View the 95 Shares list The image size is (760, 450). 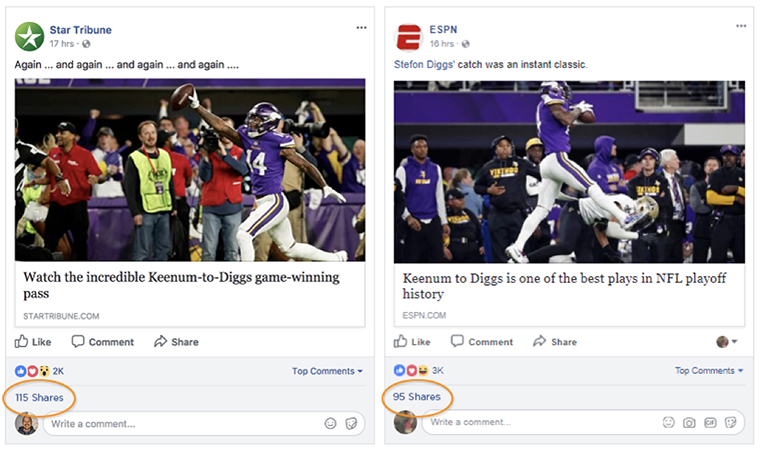point(417,397)
